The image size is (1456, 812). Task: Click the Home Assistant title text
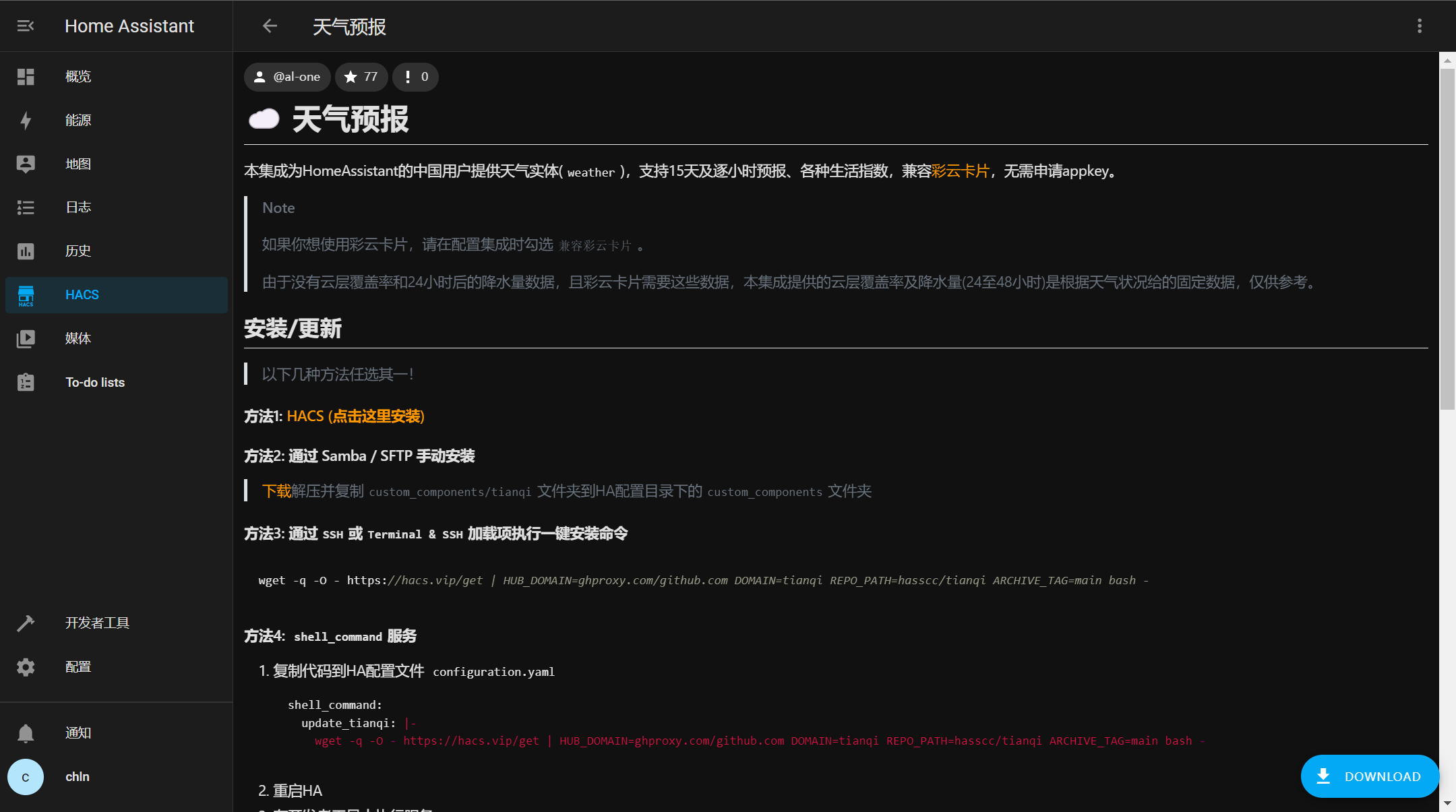pos(129,26)
